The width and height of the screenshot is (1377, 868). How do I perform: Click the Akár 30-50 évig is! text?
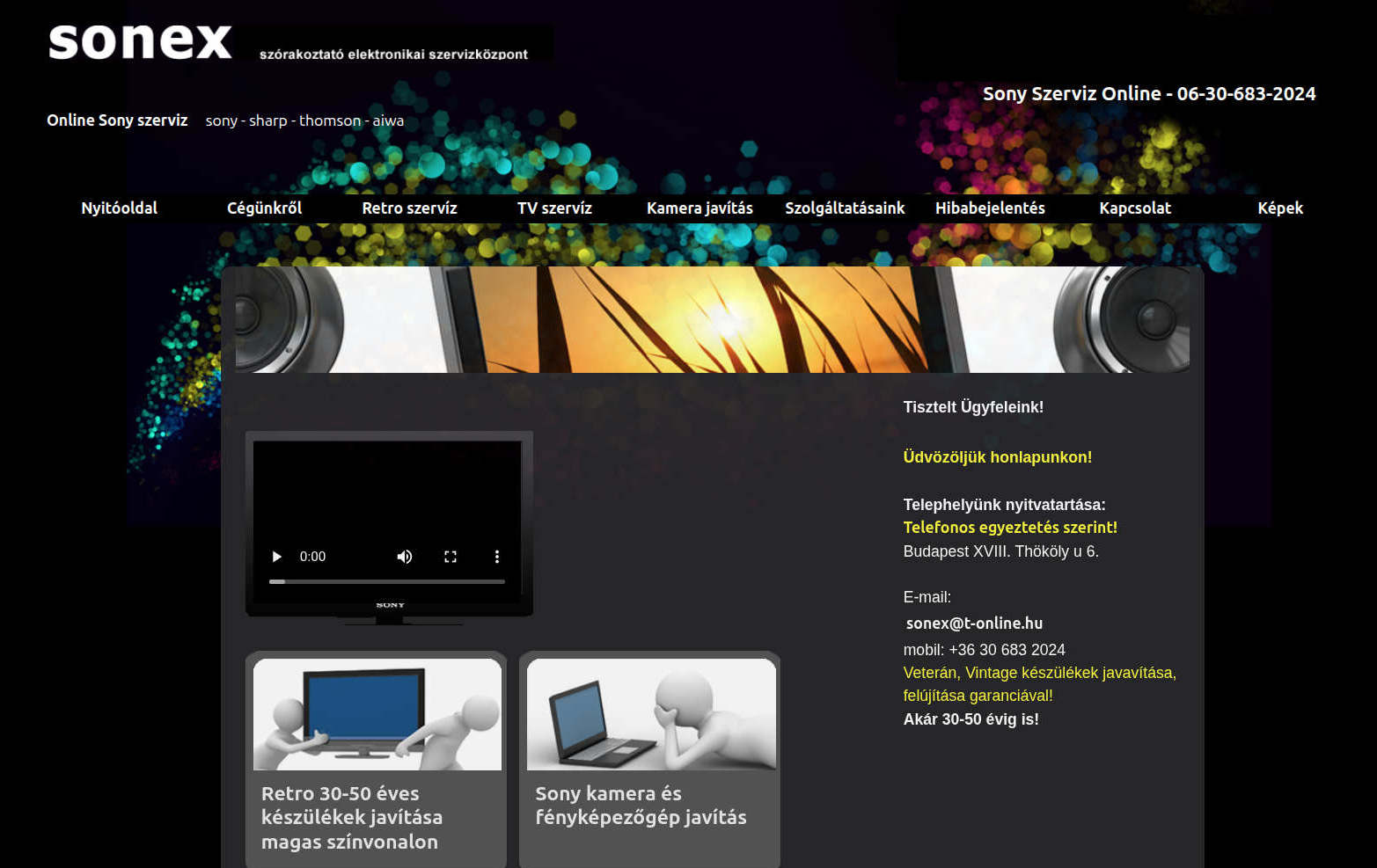[x=970, y=719]
